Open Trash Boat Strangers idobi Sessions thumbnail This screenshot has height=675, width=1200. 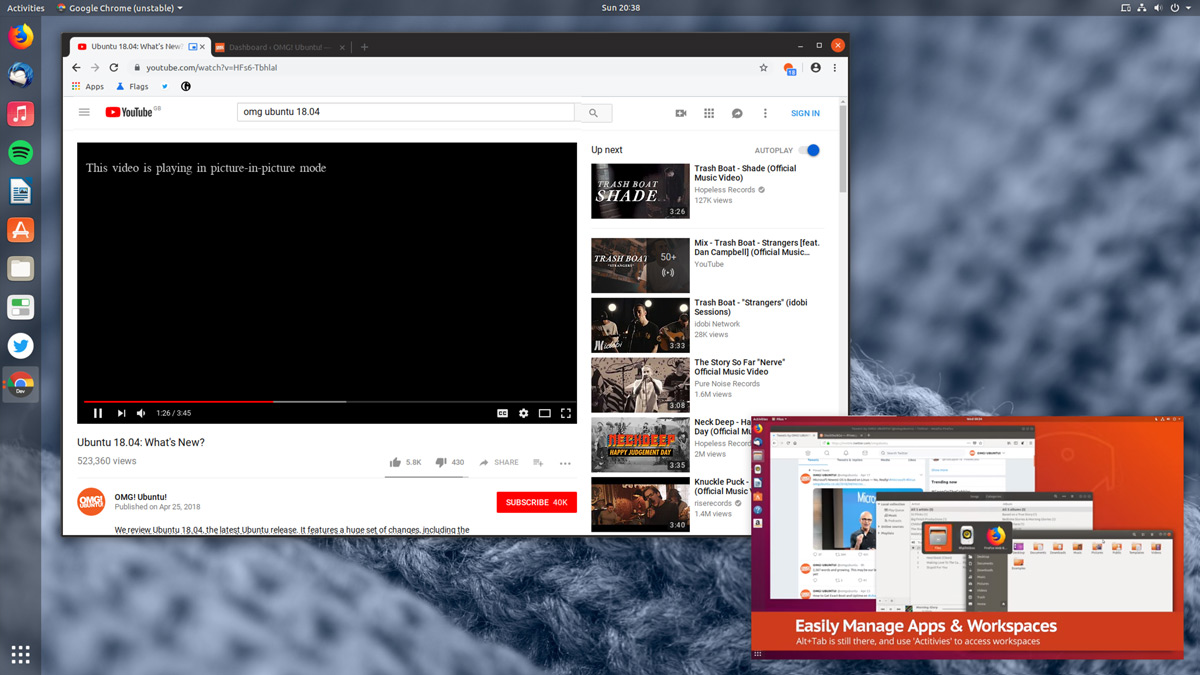640,325
